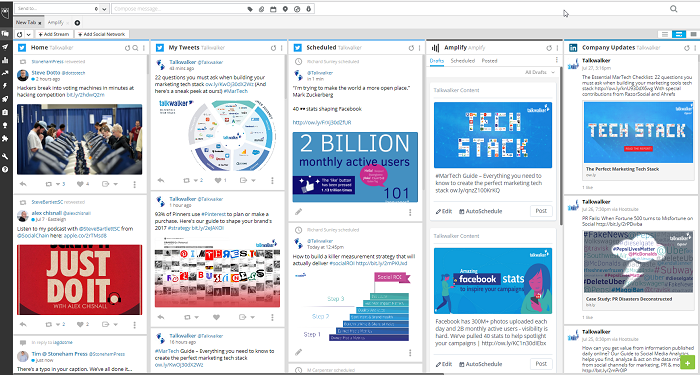
Task: Open Scheduled stream options menu
Action: point(419,48)
